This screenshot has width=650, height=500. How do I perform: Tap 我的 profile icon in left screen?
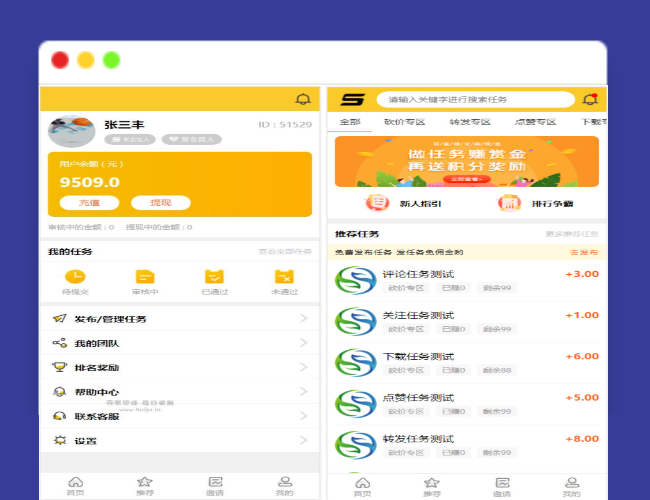point(285,482)
